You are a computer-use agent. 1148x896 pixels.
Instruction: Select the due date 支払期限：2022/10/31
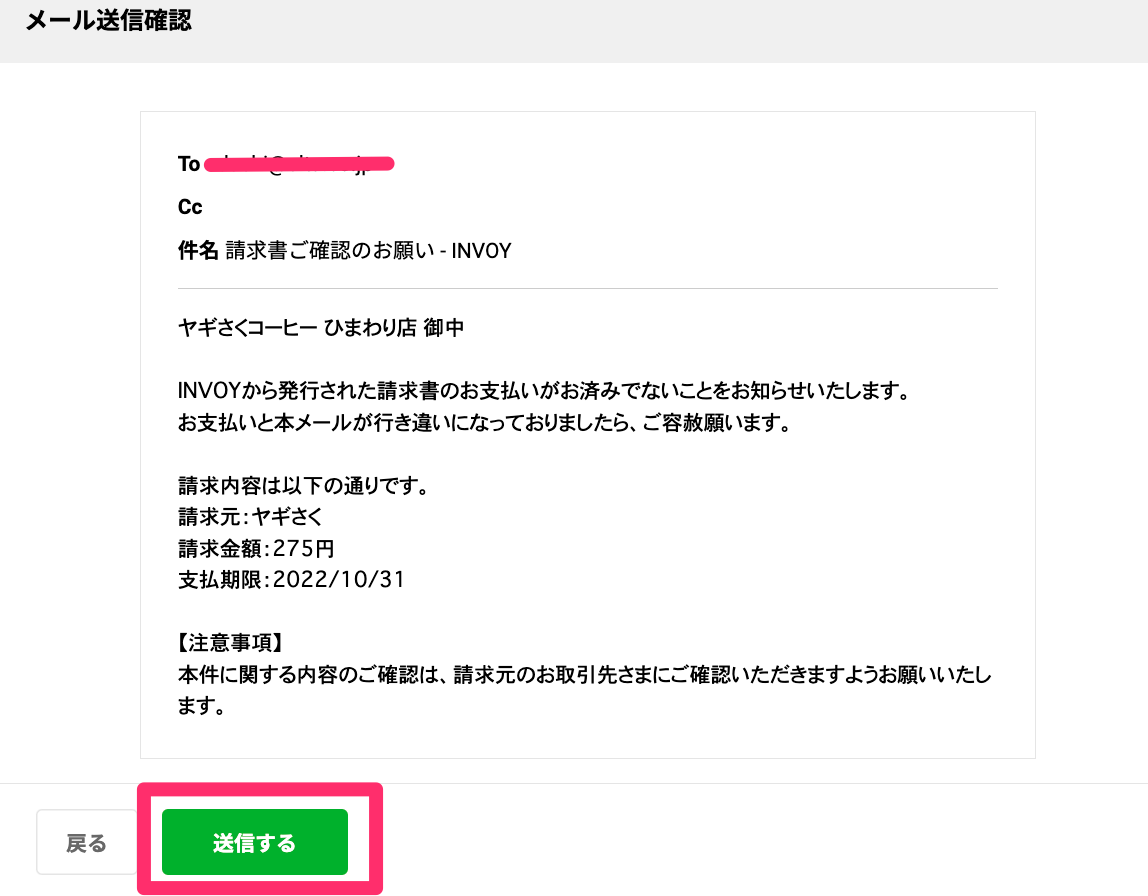(291, 580)
